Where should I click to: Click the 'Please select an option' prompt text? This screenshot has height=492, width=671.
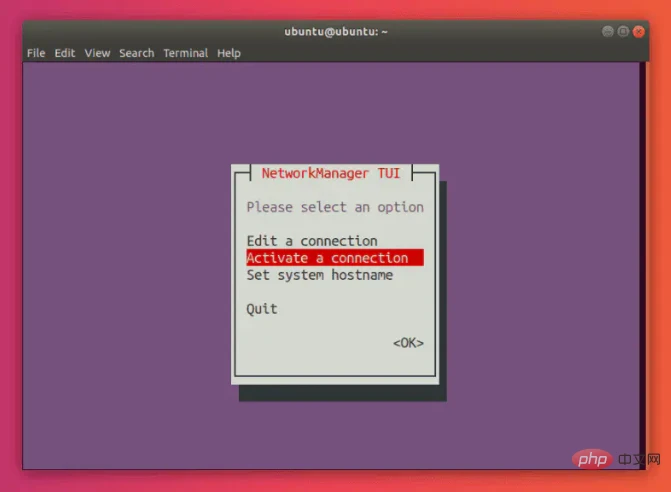[x=335, y=207]
